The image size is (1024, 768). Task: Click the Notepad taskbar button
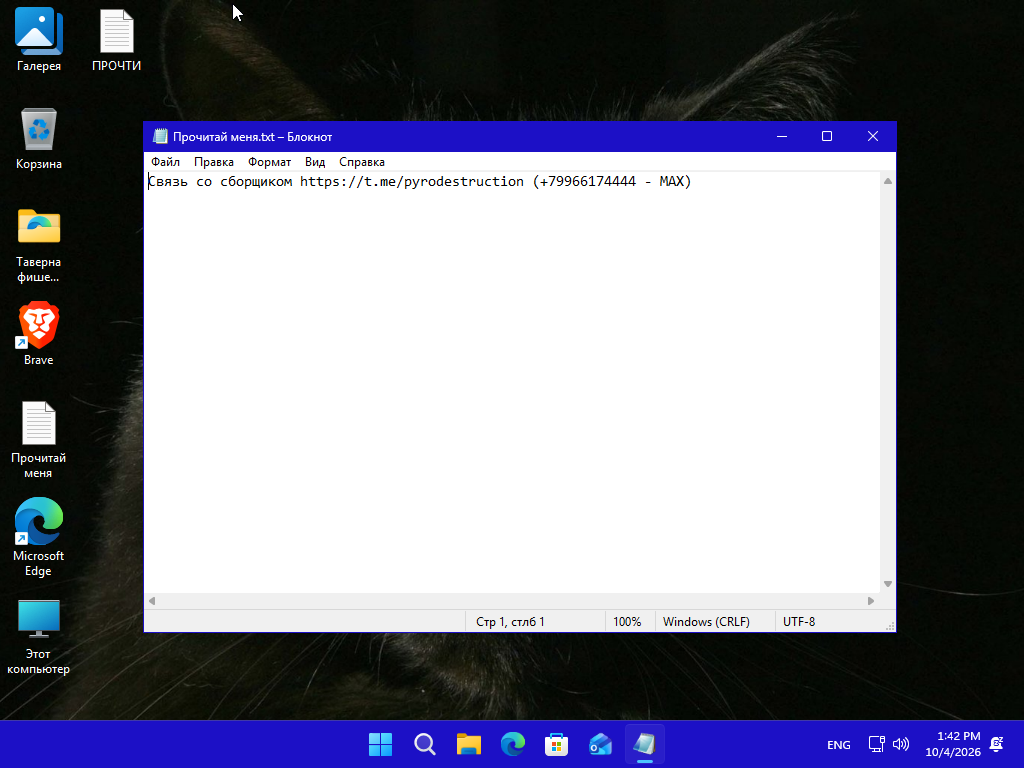[645, 744]
